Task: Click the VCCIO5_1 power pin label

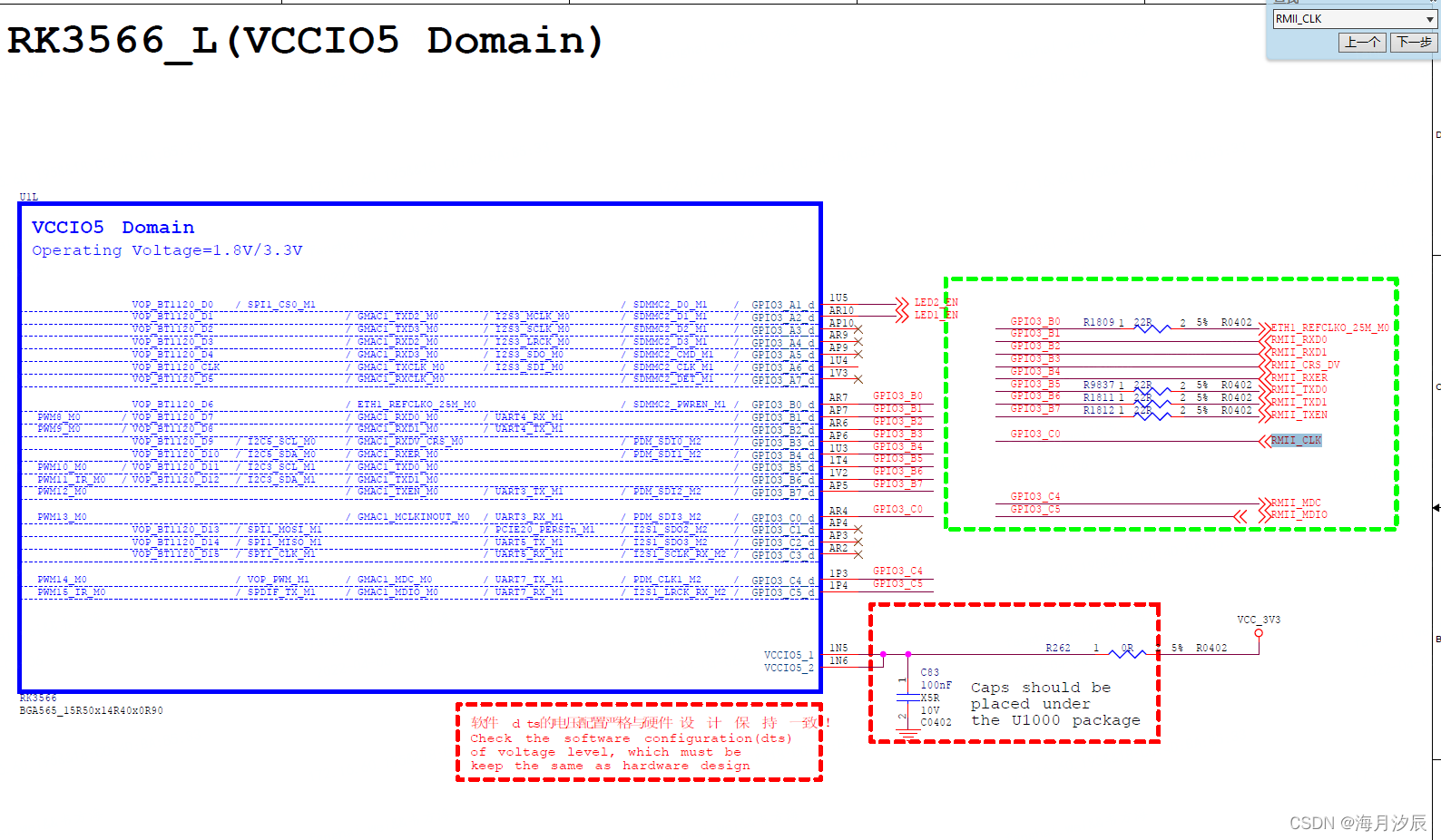Action: coord(789,655)
